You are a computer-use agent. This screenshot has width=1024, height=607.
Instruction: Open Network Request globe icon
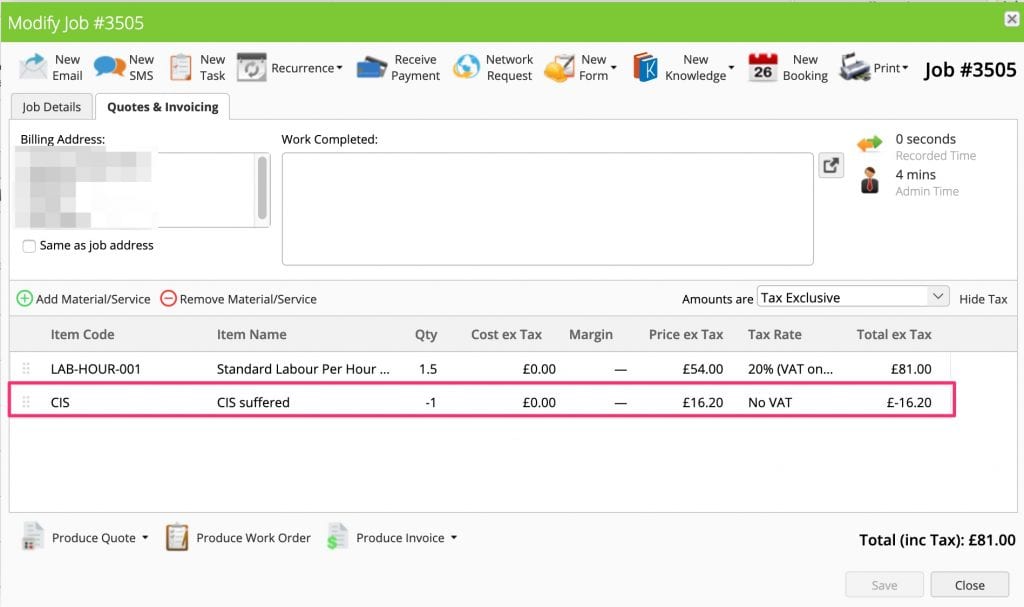(466, 68)
